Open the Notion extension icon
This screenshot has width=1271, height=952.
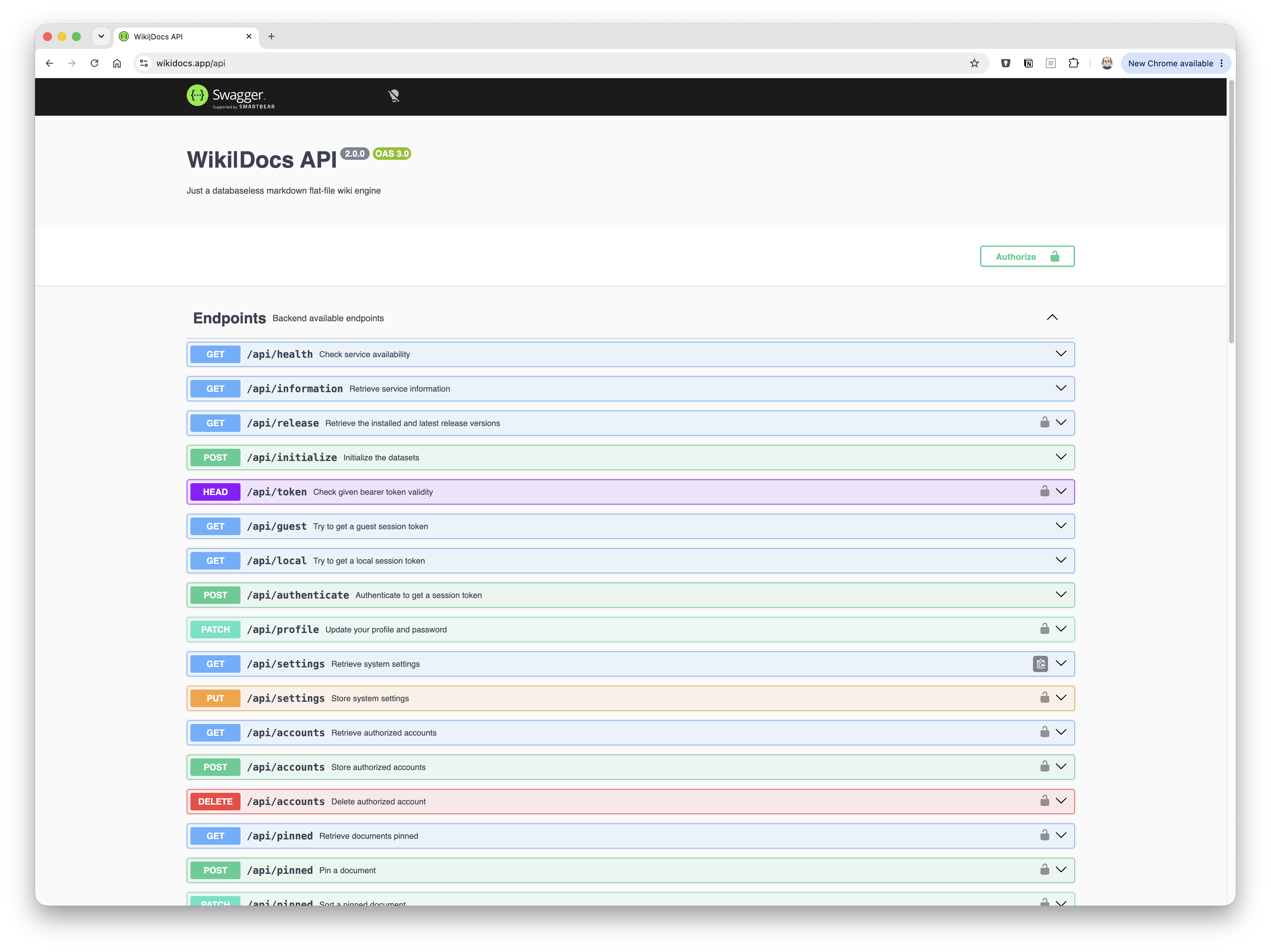point(1028,63)
